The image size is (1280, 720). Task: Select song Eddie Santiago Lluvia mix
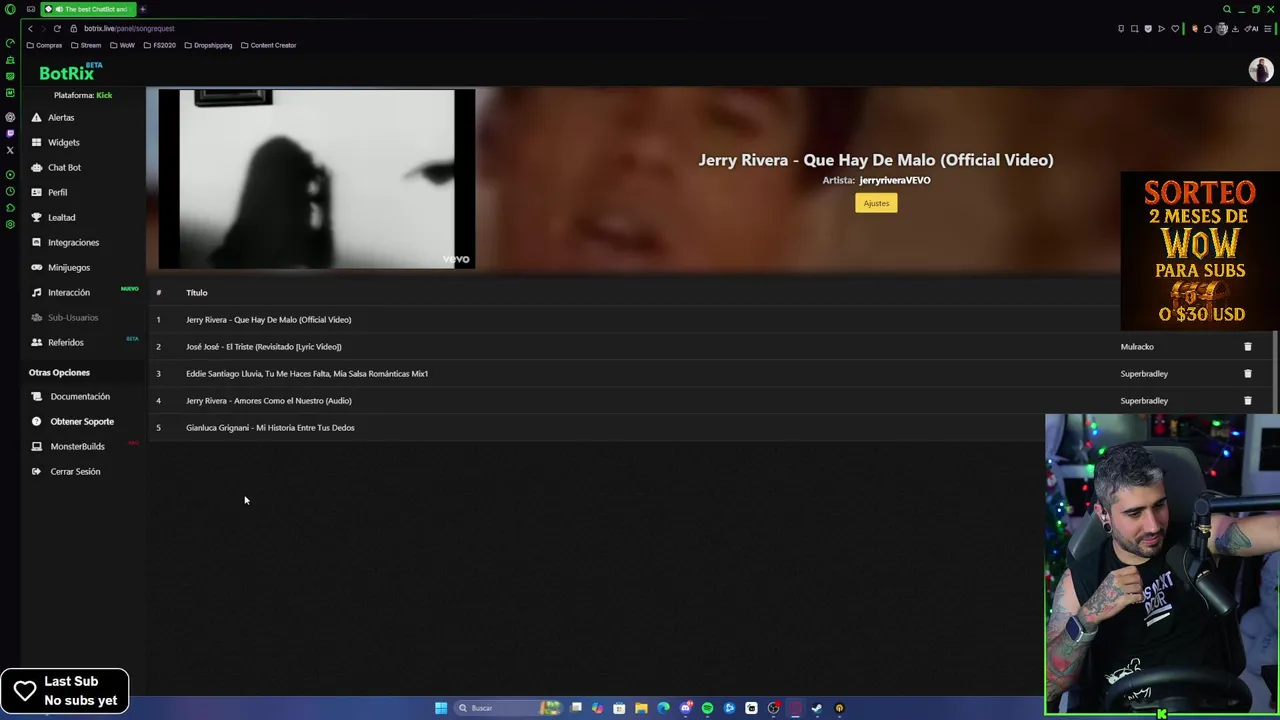306,374
